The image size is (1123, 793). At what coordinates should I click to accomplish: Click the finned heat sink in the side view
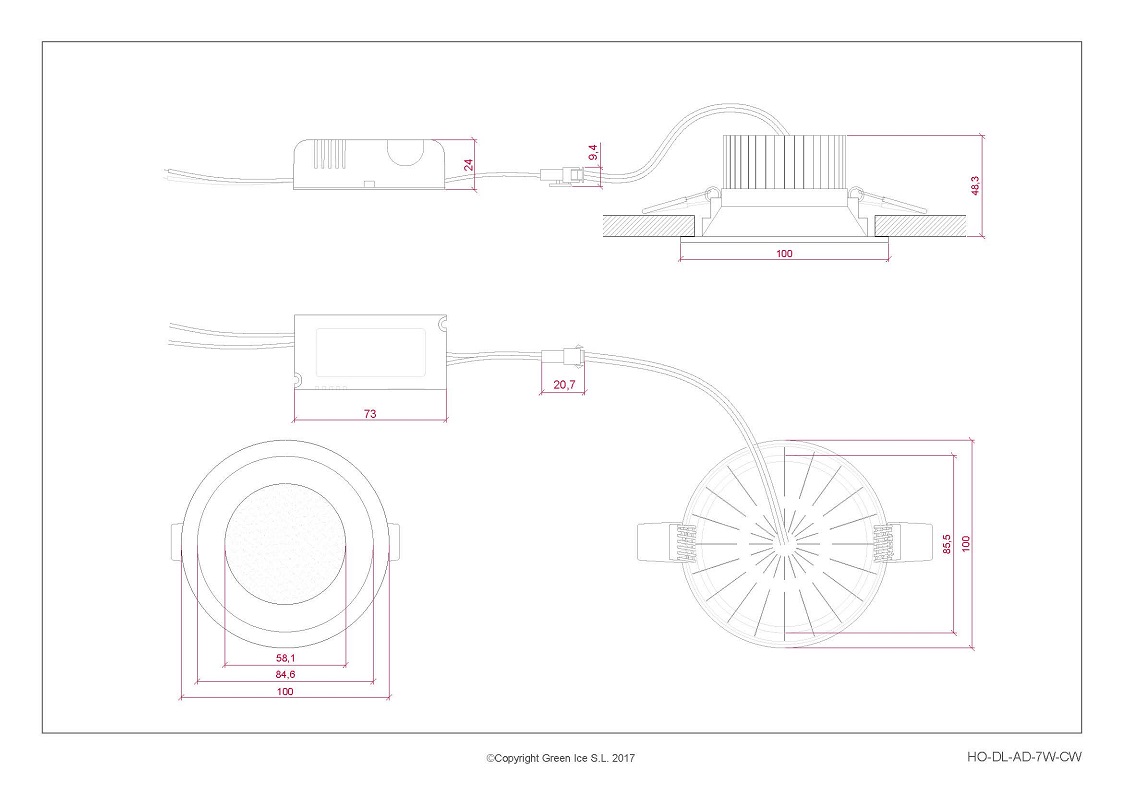tap(785, 161)
